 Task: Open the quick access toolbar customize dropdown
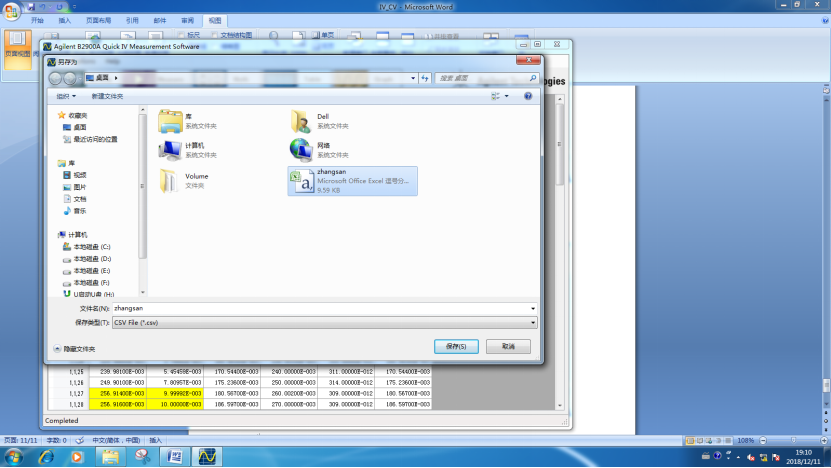74,7
